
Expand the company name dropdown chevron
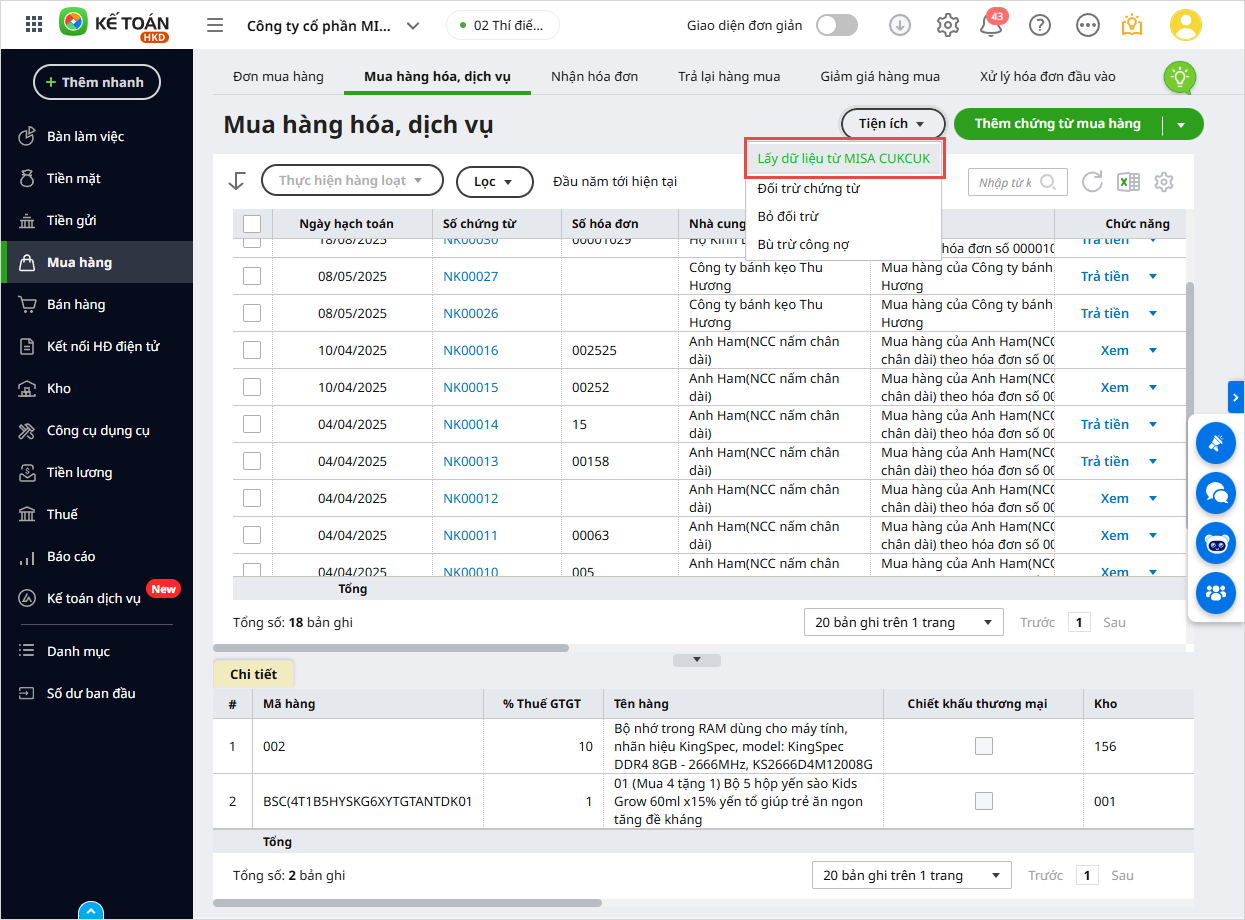coord(413,26)
